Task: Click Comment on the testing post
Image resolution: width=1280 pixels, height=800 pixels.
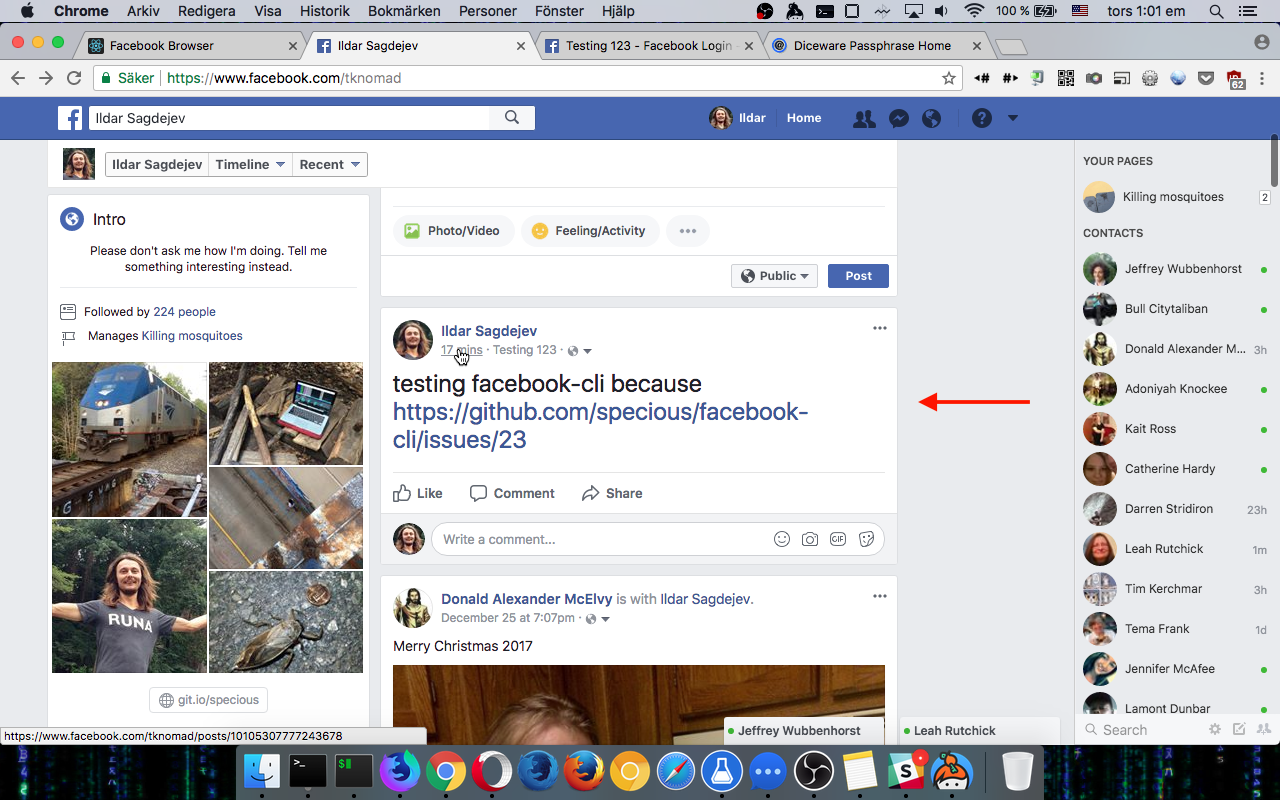Action: pyautogui.click(x=512, y=493)
